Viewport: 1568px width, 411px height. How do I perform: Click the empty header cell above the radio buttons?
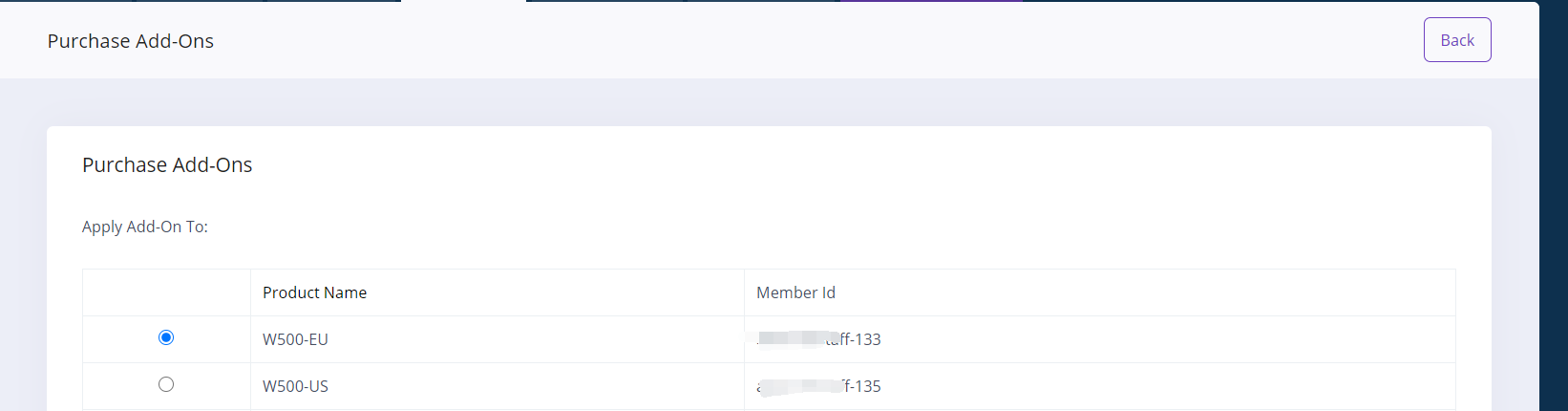(166, 292)
